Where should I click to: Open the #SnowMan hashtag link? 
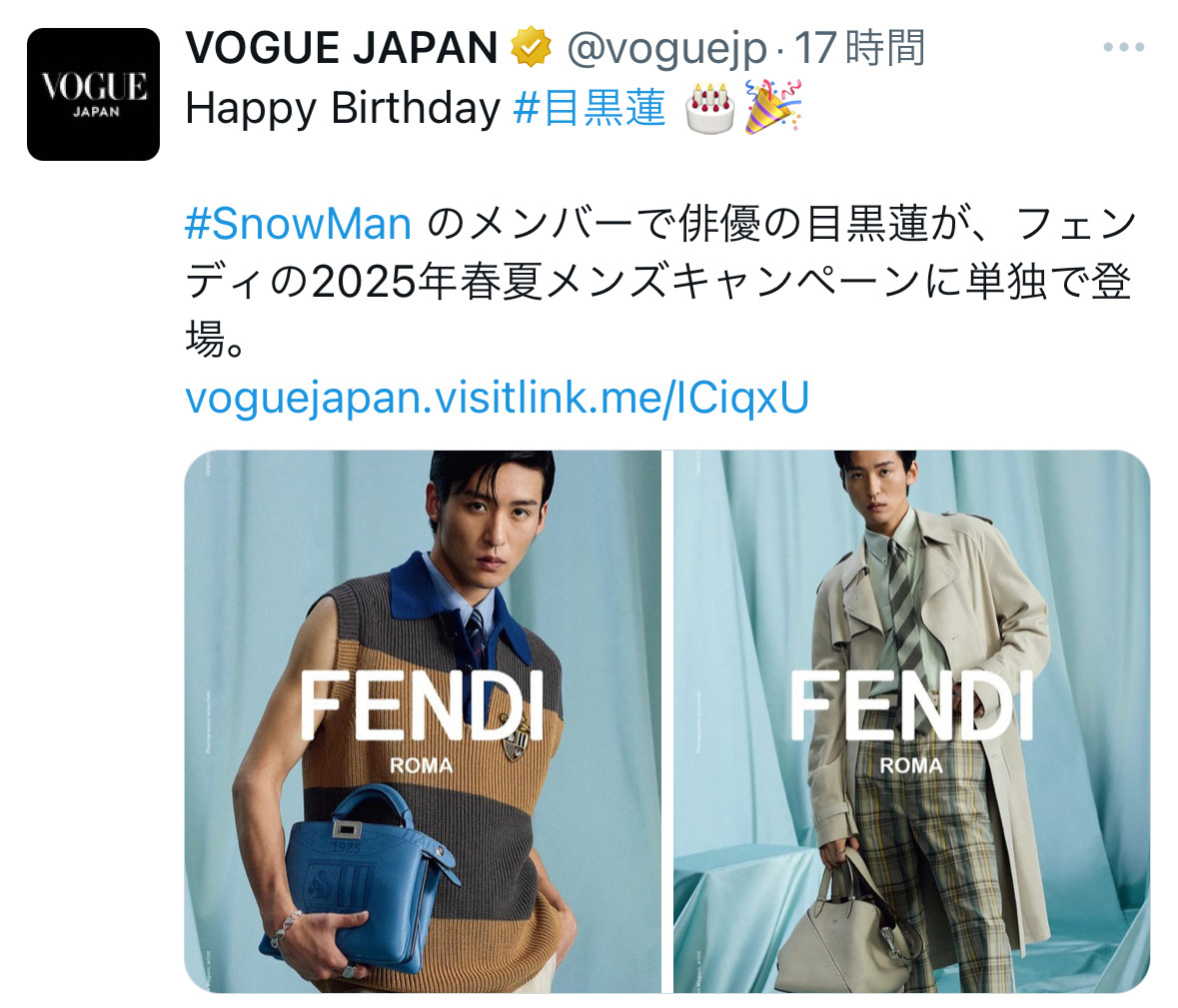pos(299,224)
